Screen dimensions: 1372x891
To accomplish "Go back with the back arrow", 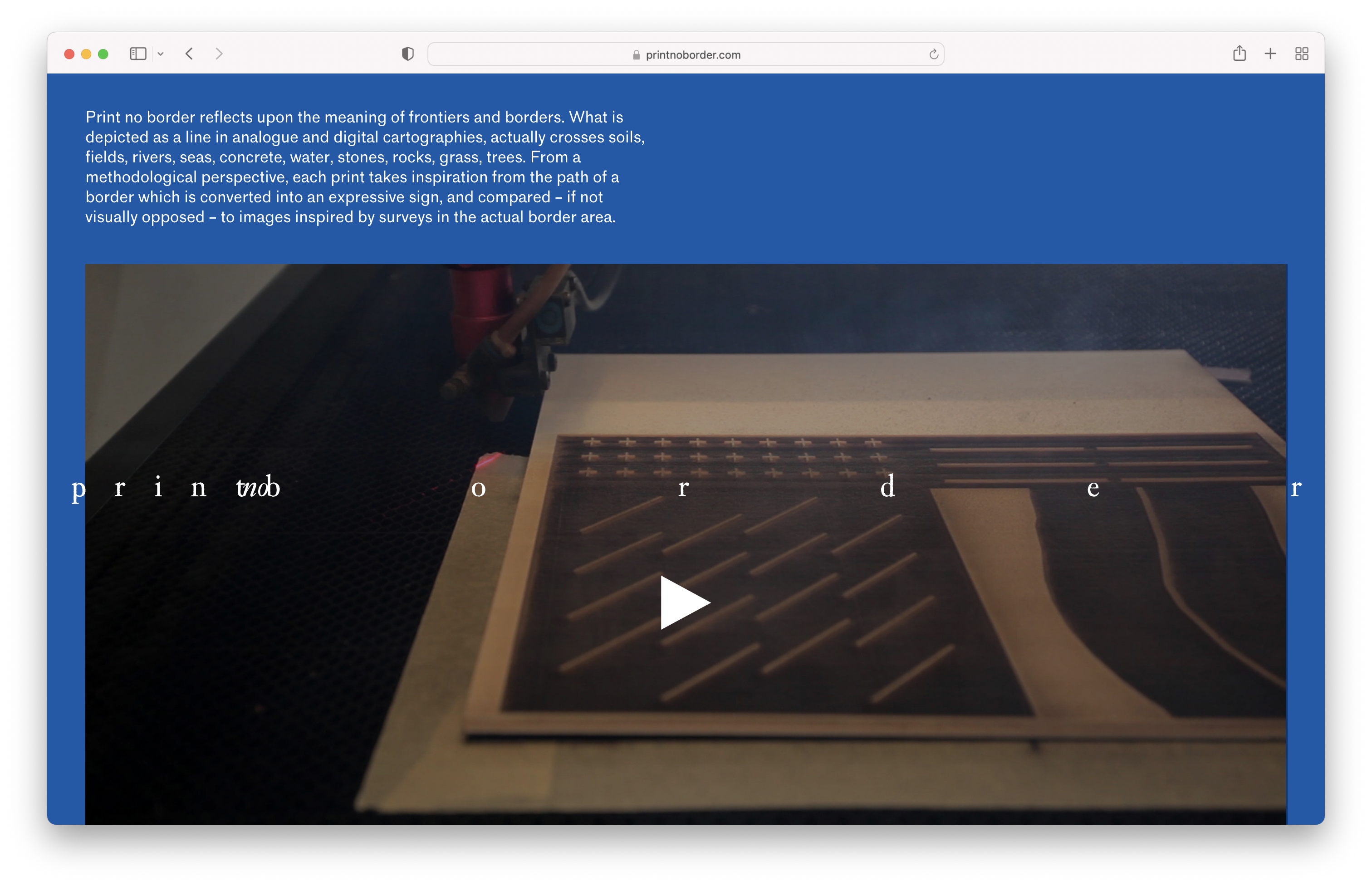I will coord(189,54).
